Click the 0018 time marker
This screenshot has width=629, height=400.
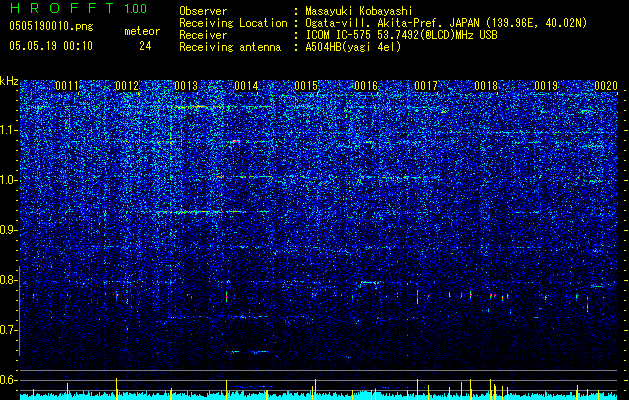click(x=486, y=86)
